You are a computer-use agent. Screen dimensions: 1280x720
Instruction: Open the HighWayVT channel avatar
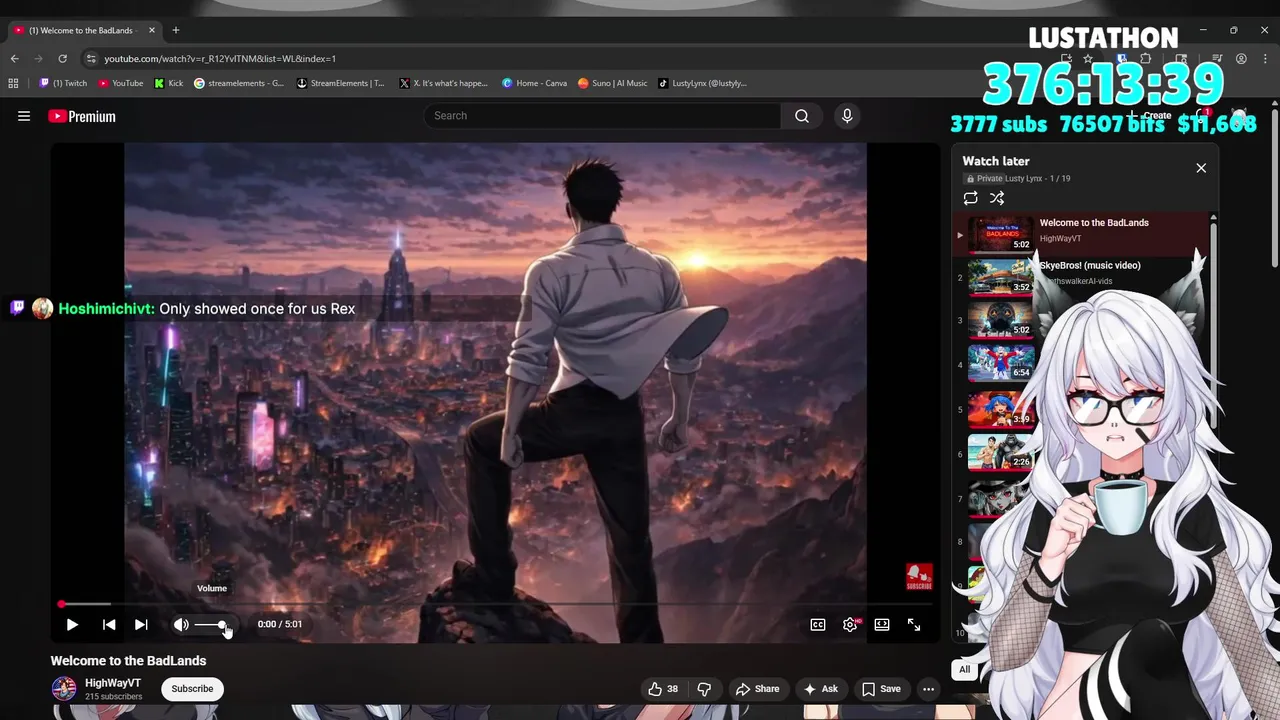point(64,689)
